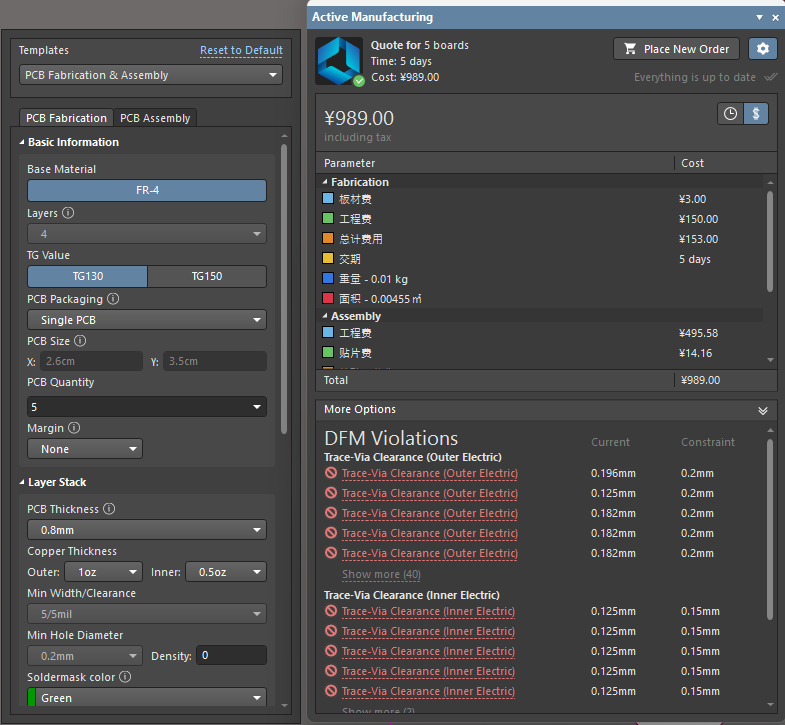Screen dimensions: 785x725
Task: Open the Templates dropdown PCB Fabrication & Assembly
Action: (151, 75)
